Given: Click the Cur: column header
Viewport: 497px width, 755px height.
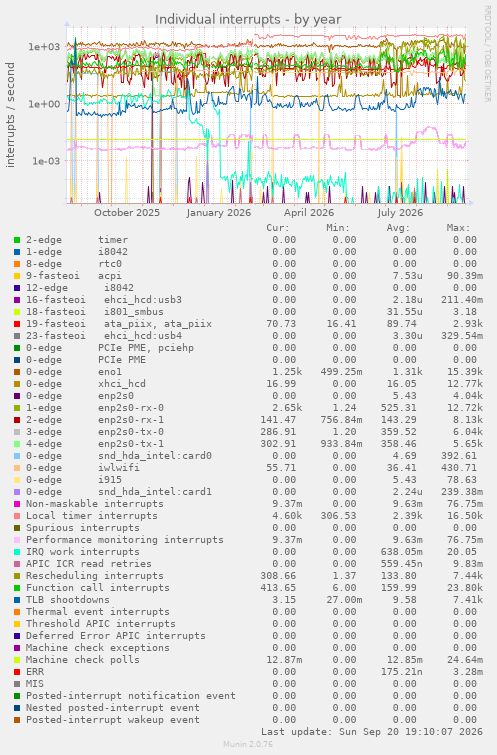Looking at the screenshot, I should point(278,228).
